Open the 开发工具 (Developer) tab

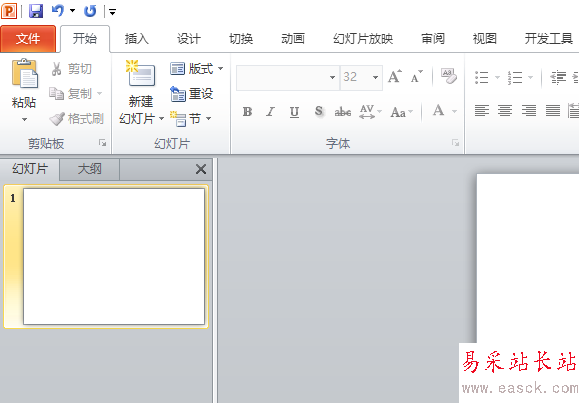point(549,38)
